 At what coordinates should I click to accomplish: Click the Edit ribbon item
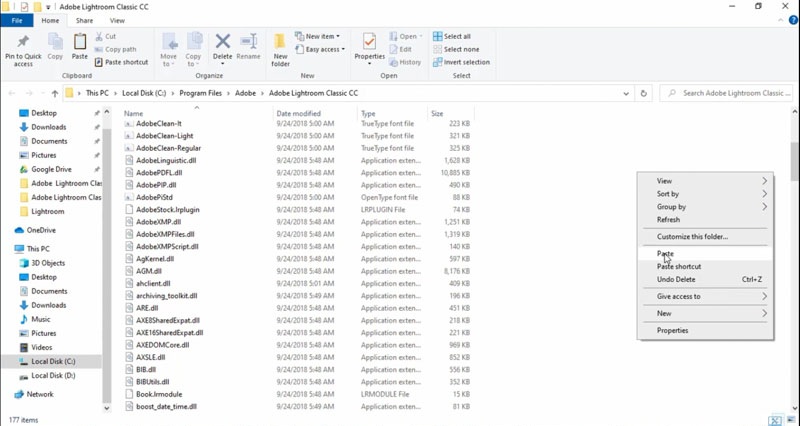tap(401, 49)
